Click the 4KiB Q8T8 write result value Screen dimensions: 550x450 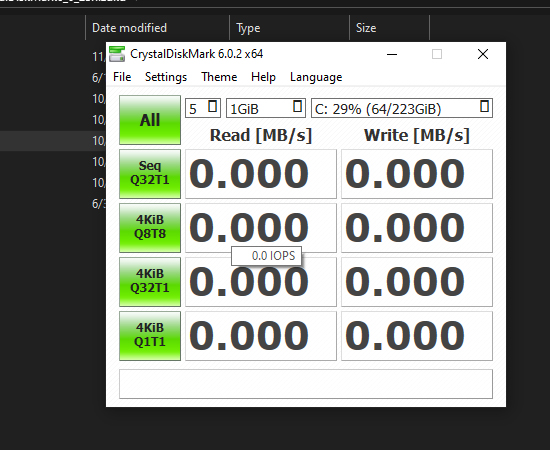417,228
